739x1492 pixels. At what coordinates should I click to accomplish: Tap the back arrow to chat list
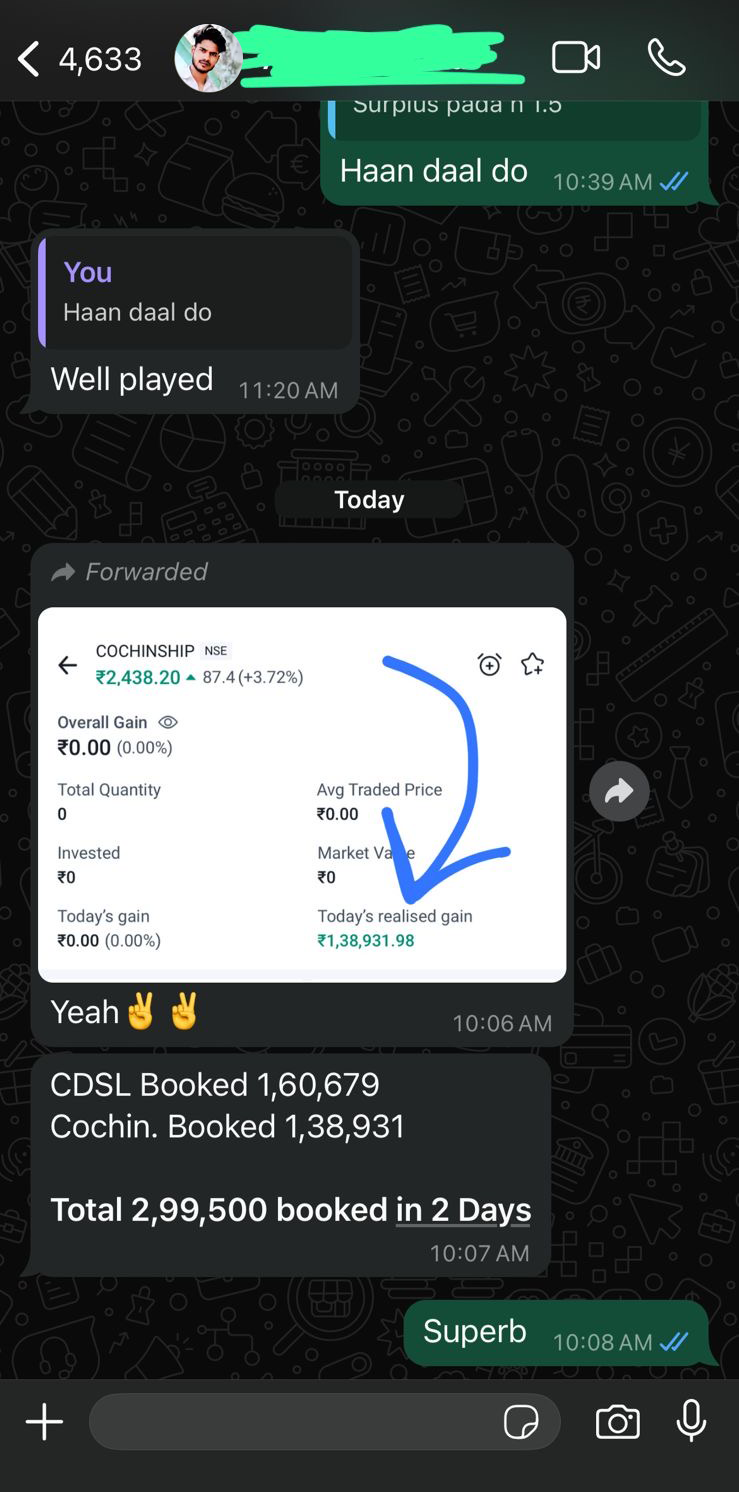click(x=28, y=59)
